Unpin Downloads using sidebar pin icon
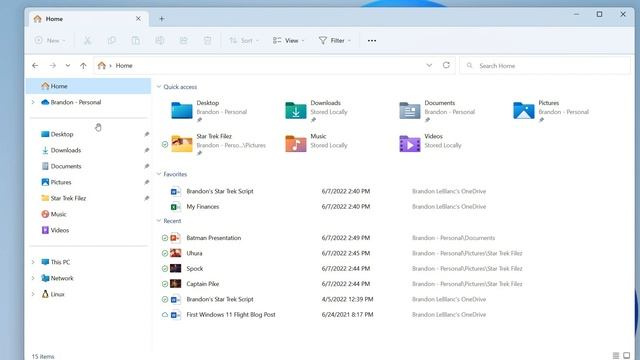The width and height of the screenshot is (640, 360). 146,150
